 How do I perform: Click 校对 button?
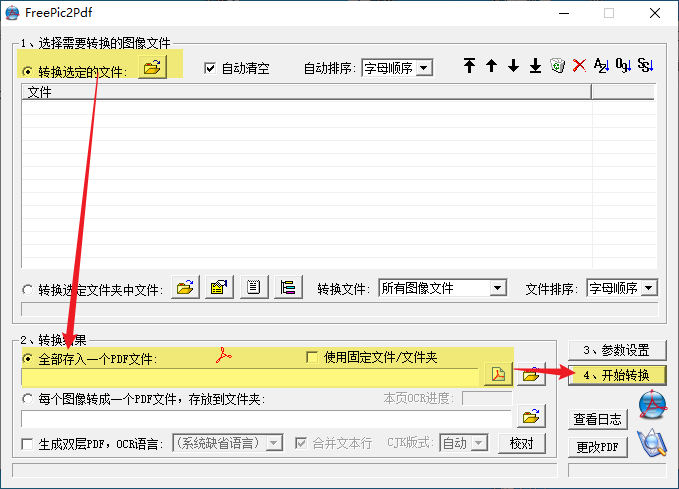click(522, 443)
